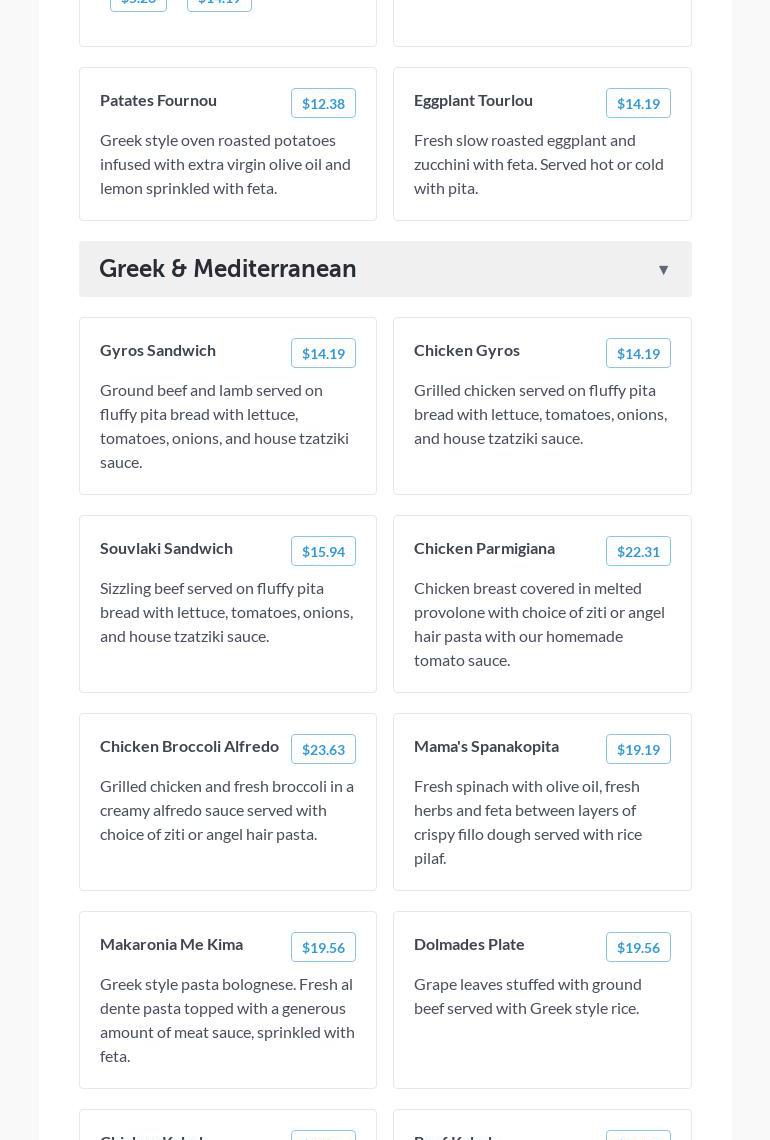770x1140 pixels.
Task: Click the $15.94 Souvlaki Sandwich price
Action: [323, 552]
